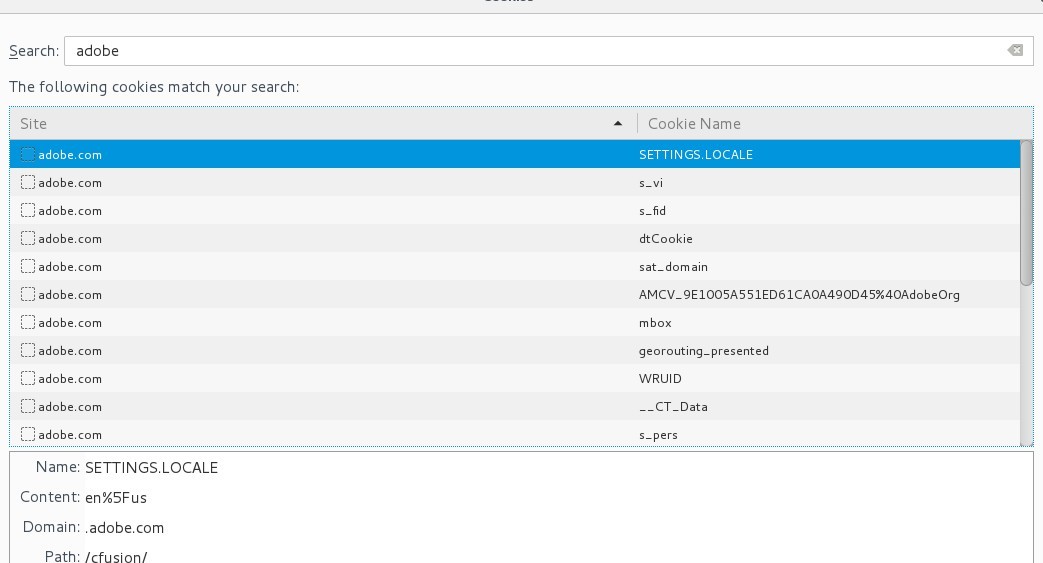Clear the search field with the X icon

[1015, 50]
